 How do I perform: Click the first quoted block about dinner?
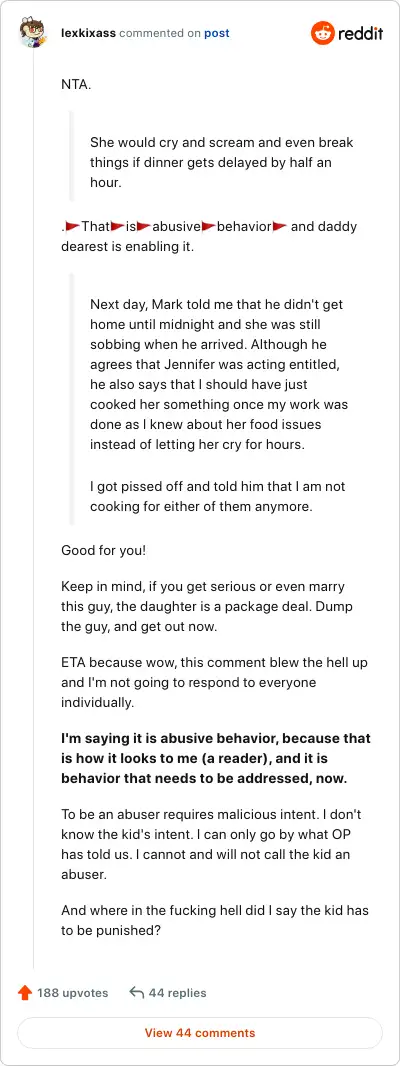pyautogui.click(x=222, y=164)
